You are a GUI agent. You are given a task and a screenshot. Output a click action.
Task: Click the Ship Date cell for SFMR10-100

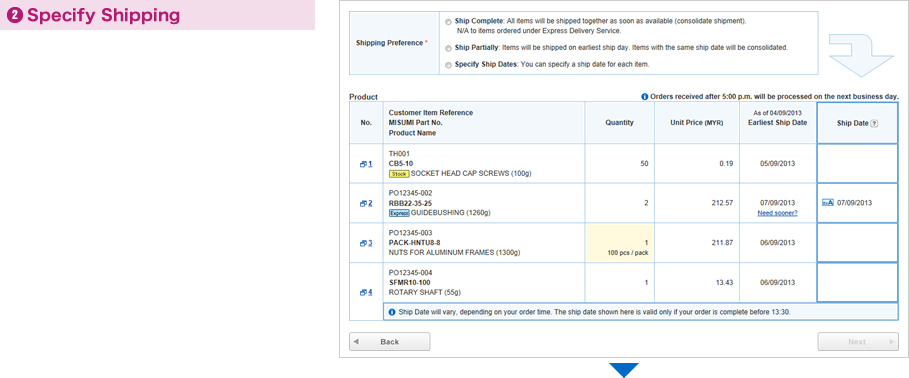tap(857, 282)
